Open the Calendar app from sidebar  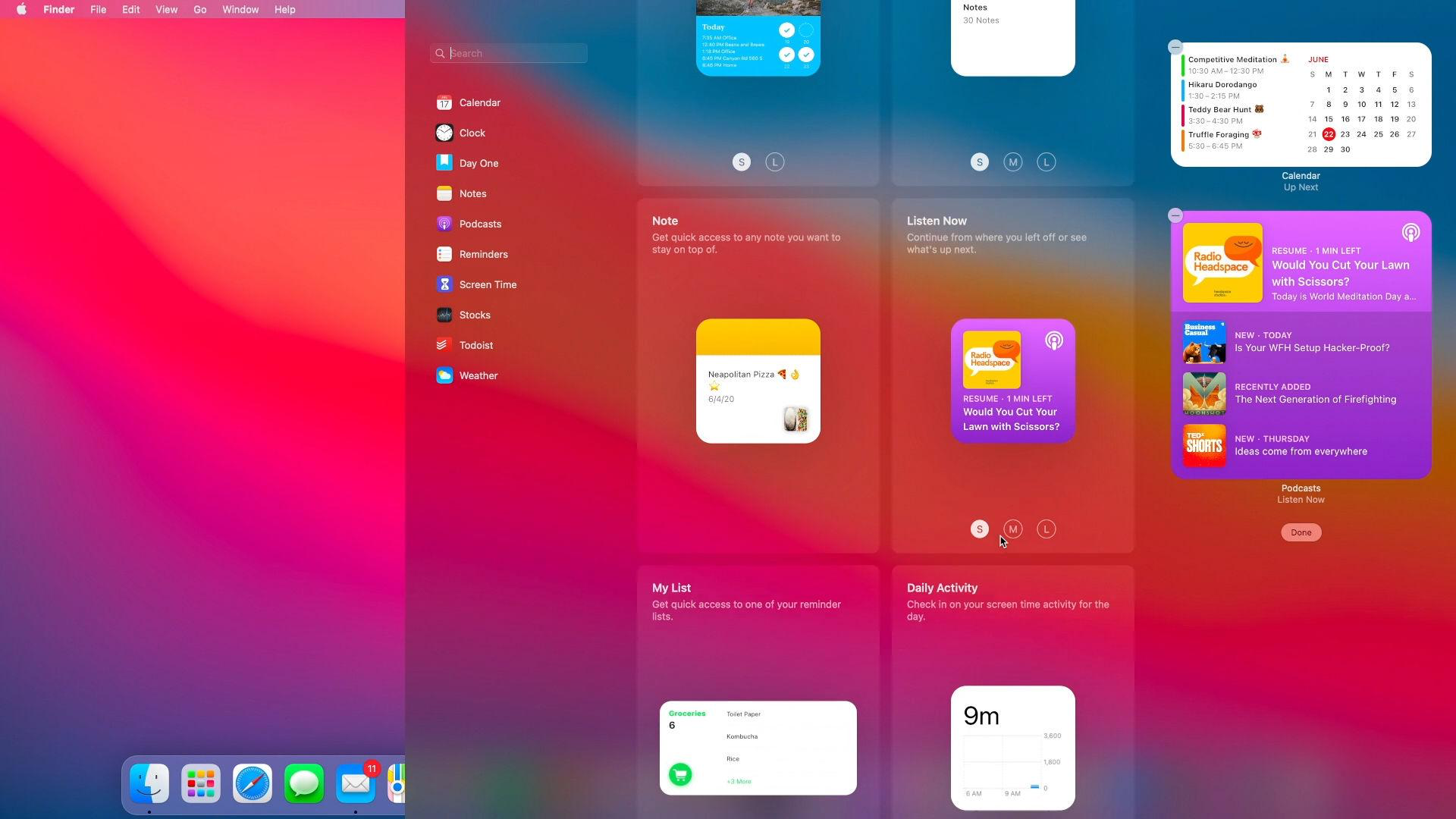(479, 102)
